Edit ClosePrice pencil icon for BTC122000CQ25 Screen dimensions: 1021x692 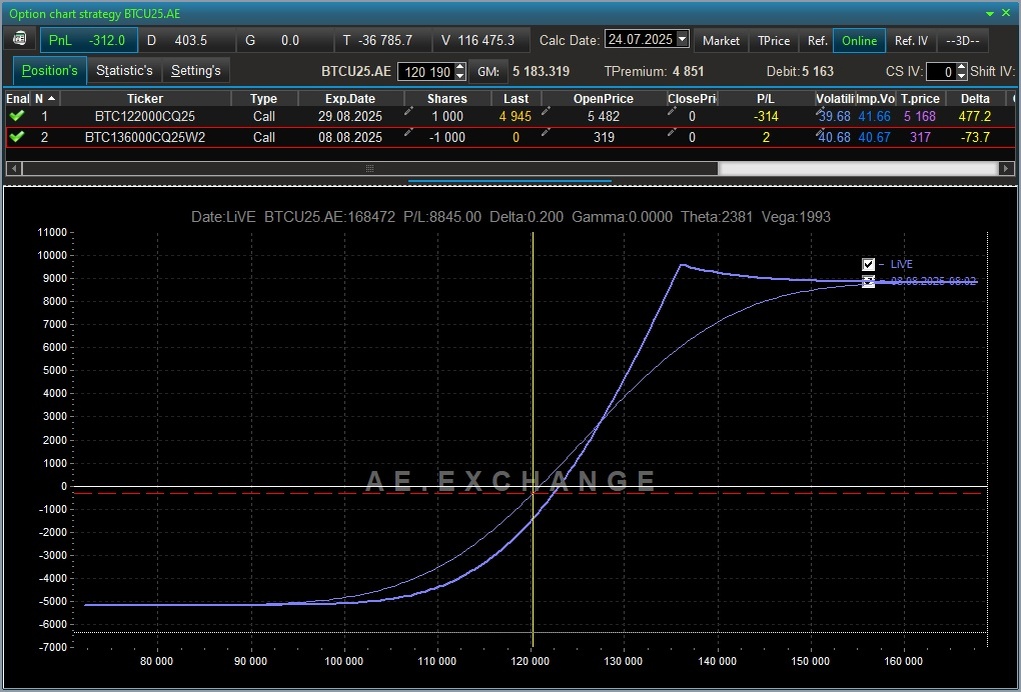(x=672, y=112)
